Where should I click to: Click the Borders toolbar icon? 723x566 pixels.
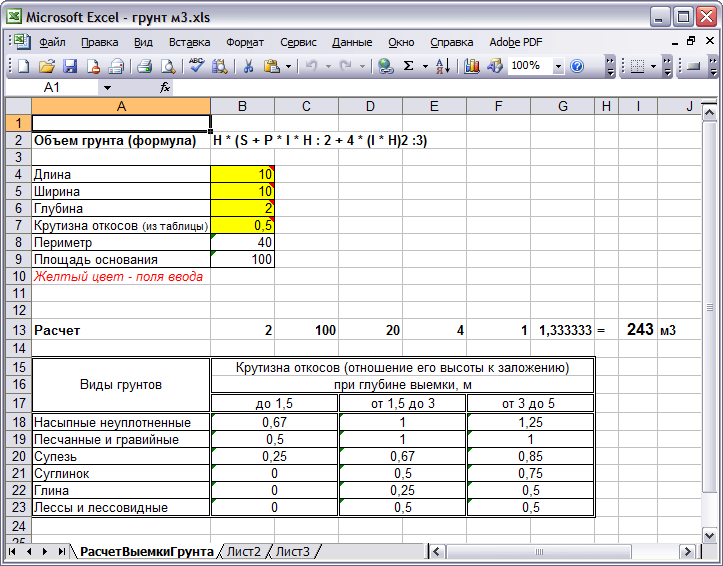click(x=638, y=66)
